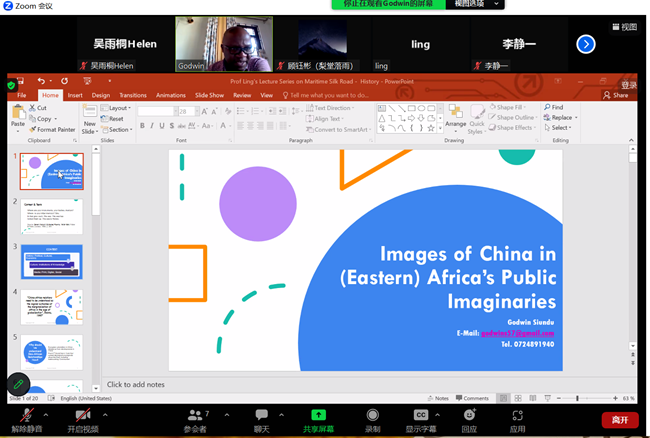650x438 pixels.
Task: Click the New Slide icon
Action: (x=88, y=116)
